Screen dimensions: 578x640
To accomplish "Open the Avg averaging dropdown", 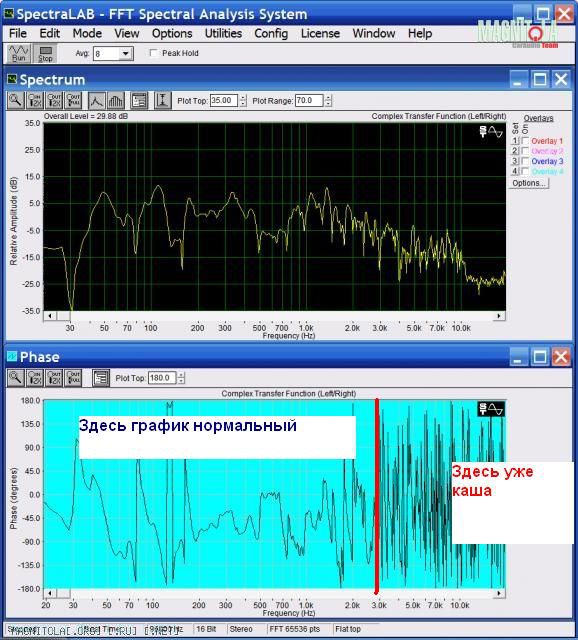I will point(126,53).
